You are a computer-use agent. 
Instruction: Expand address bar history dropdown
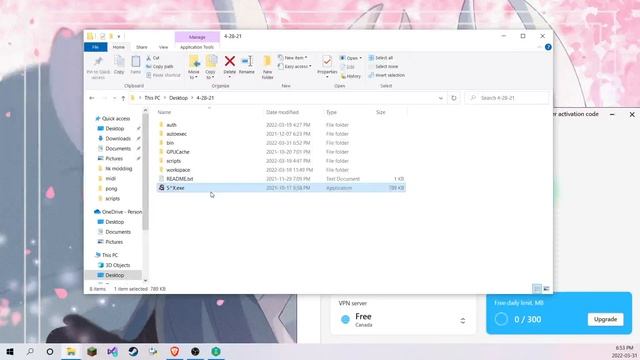pyautogui.click(x=440, y=98)
